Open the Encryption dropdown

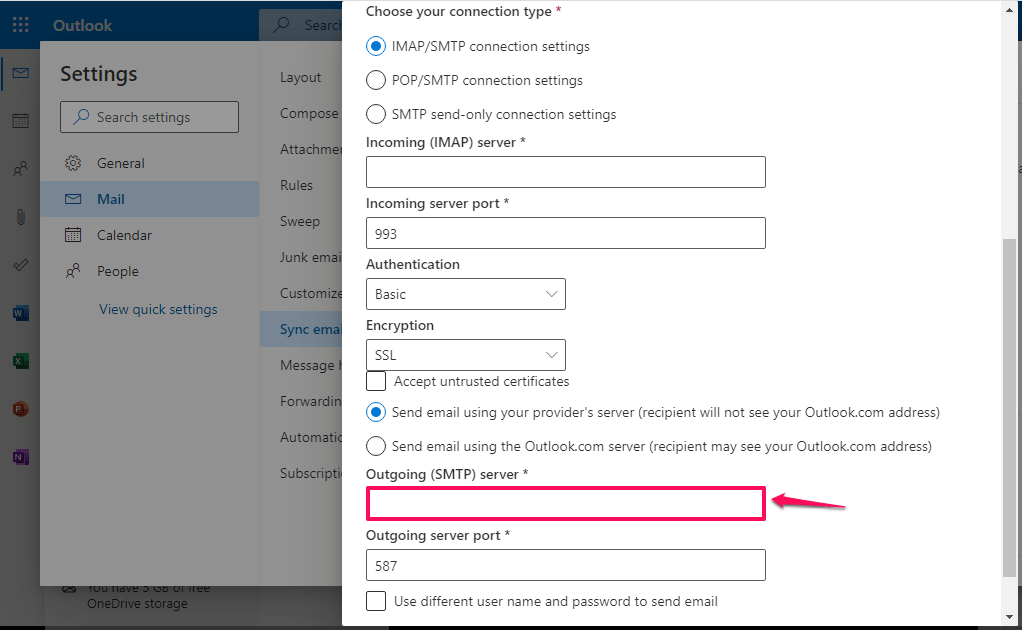[465, 354]
